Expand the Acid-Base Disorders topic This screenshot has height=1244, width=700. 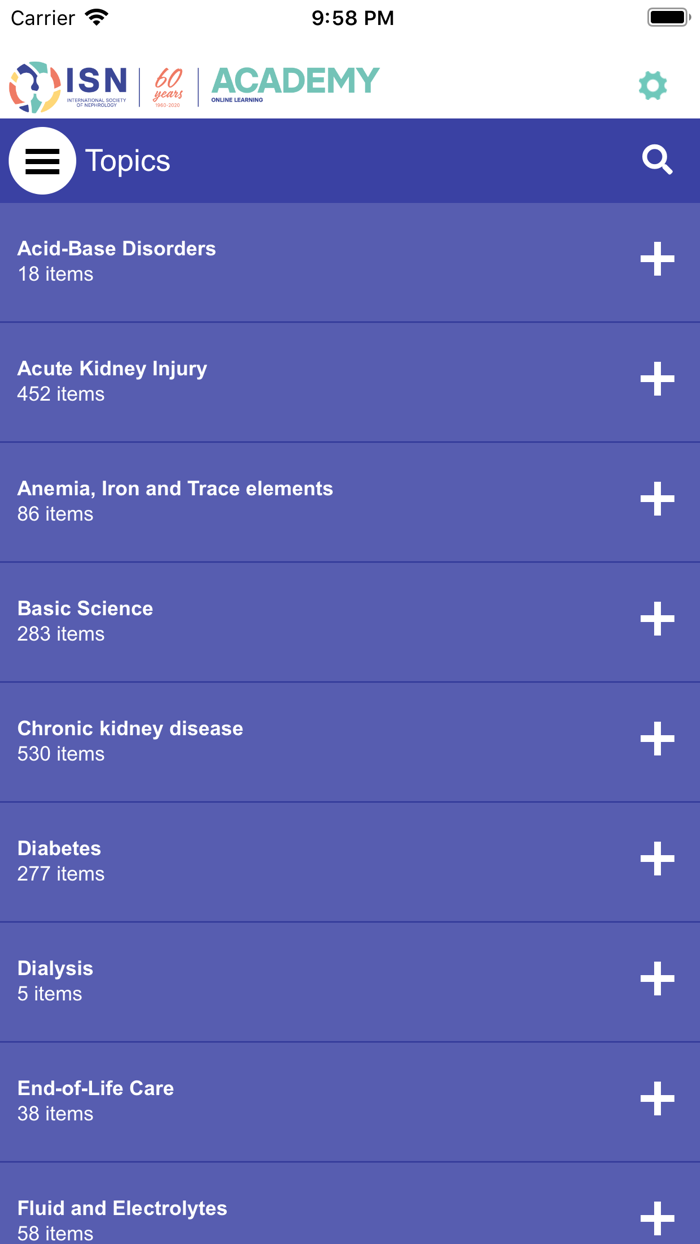pos(657,259)
